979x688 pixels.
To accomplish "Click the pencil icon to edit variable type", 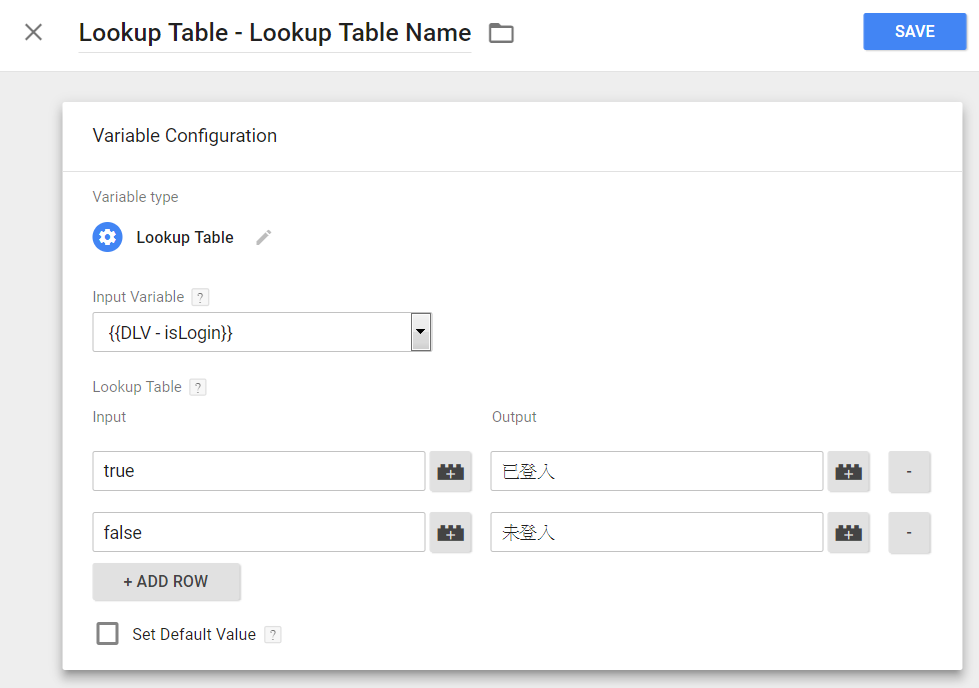I will [x=263, y=237].
